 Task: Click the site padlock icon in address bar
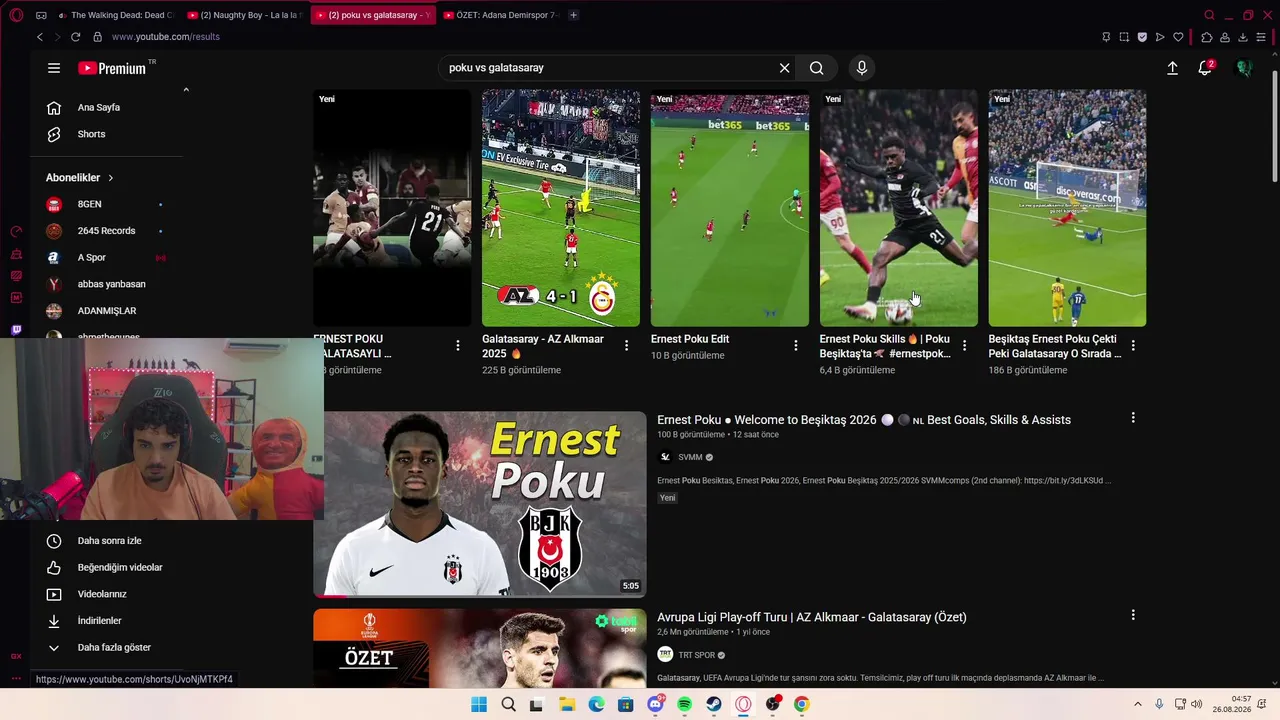pos(97,37)
